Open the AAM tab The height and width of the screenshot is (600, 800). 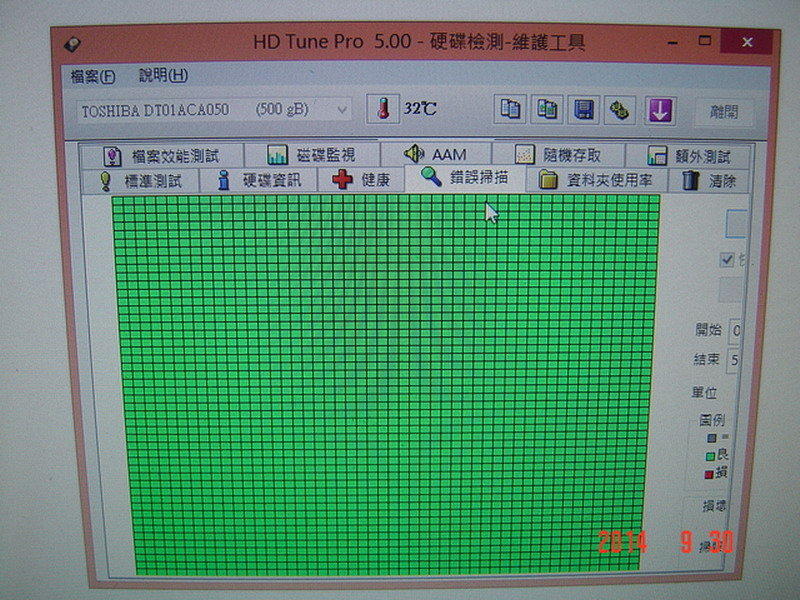(x=436, y=154)
